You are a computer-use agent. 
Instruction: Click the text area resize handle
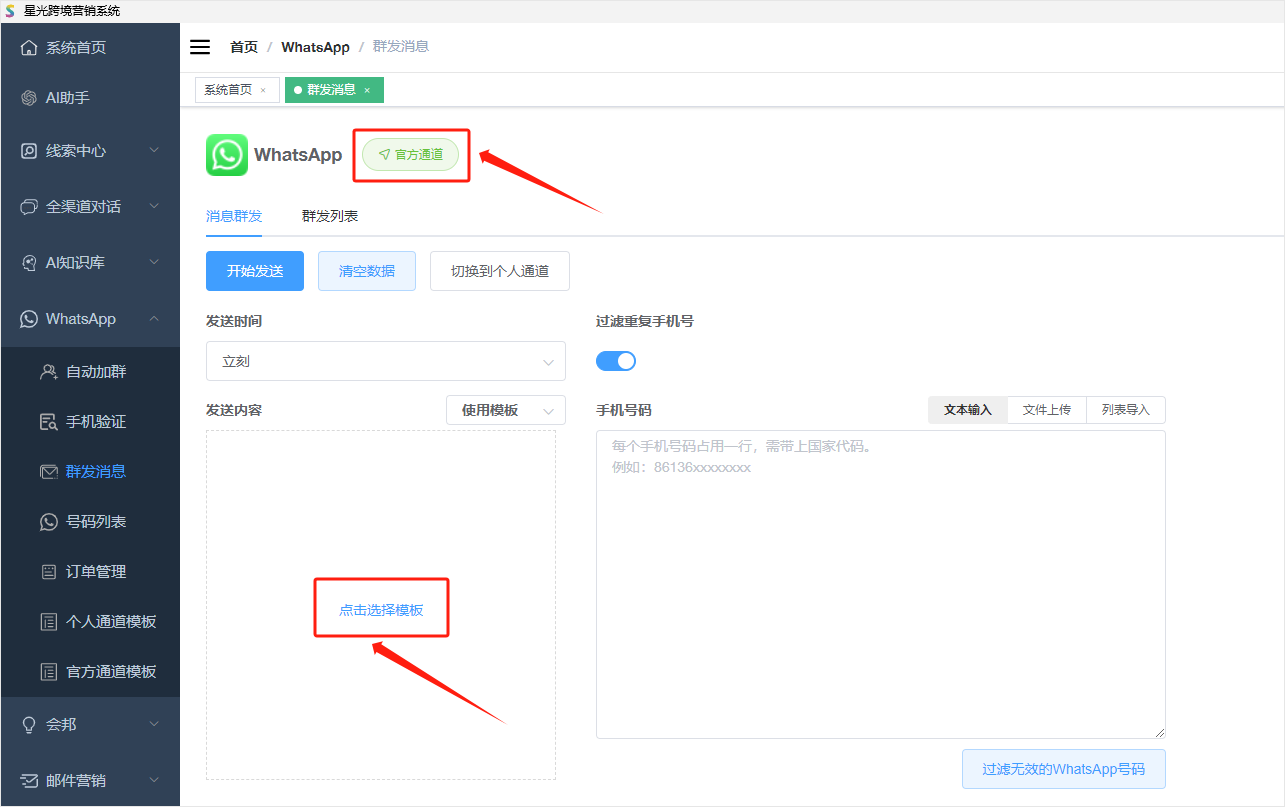click(x=1160, y=733)
